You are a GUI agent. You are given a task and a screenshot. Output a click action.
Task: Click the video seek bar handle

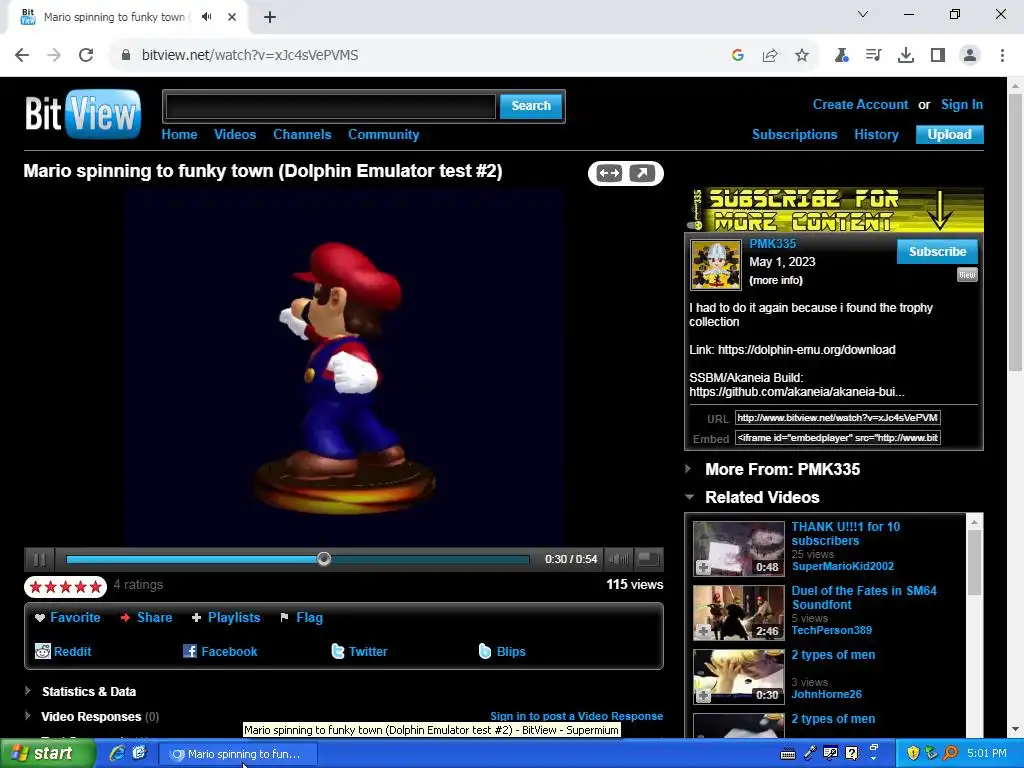click(324, 559)
